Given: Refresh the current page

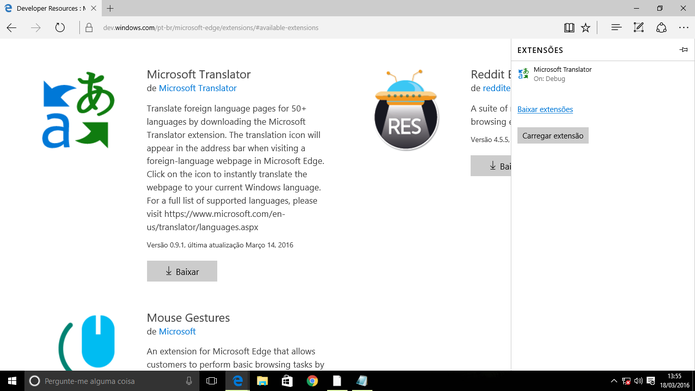Looking at the screenshot, I should pos(60,27).
